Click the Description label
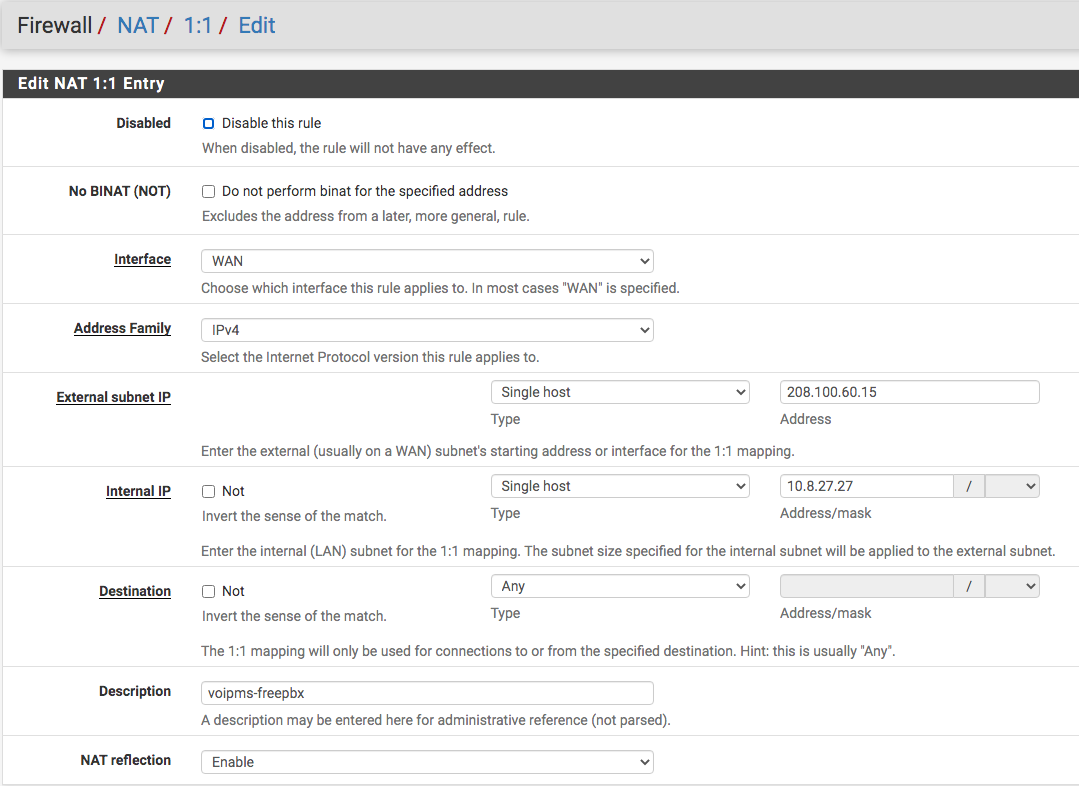Screen dimensions: 1079x786 pos(135,691)
